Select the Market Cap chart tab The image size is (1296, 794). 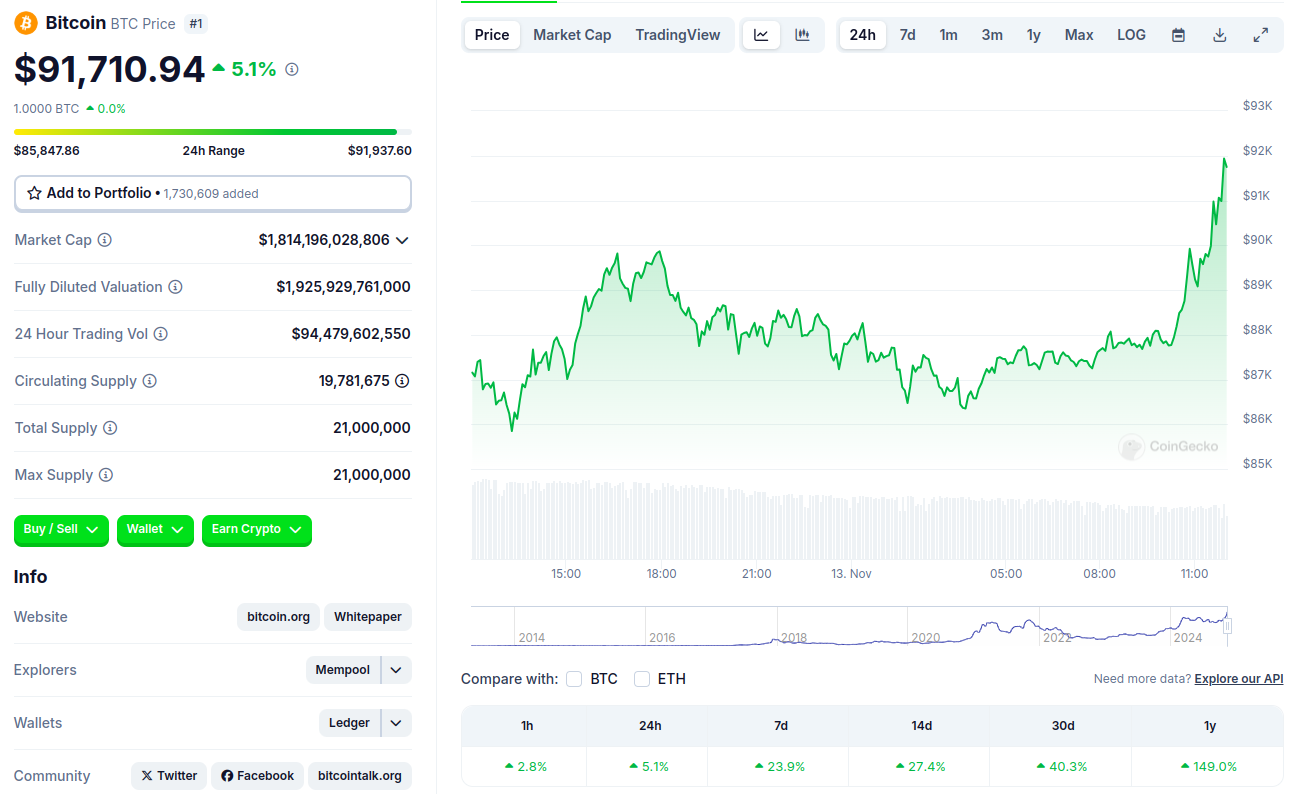[x=572, y=35]
